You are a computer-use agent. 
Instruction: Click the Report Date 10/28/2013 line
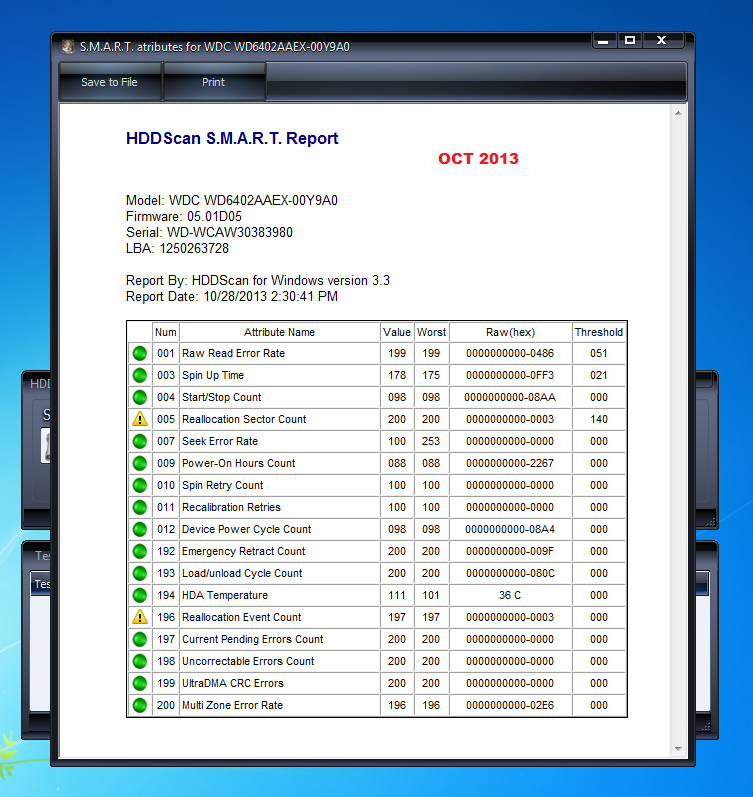(232, 296)
